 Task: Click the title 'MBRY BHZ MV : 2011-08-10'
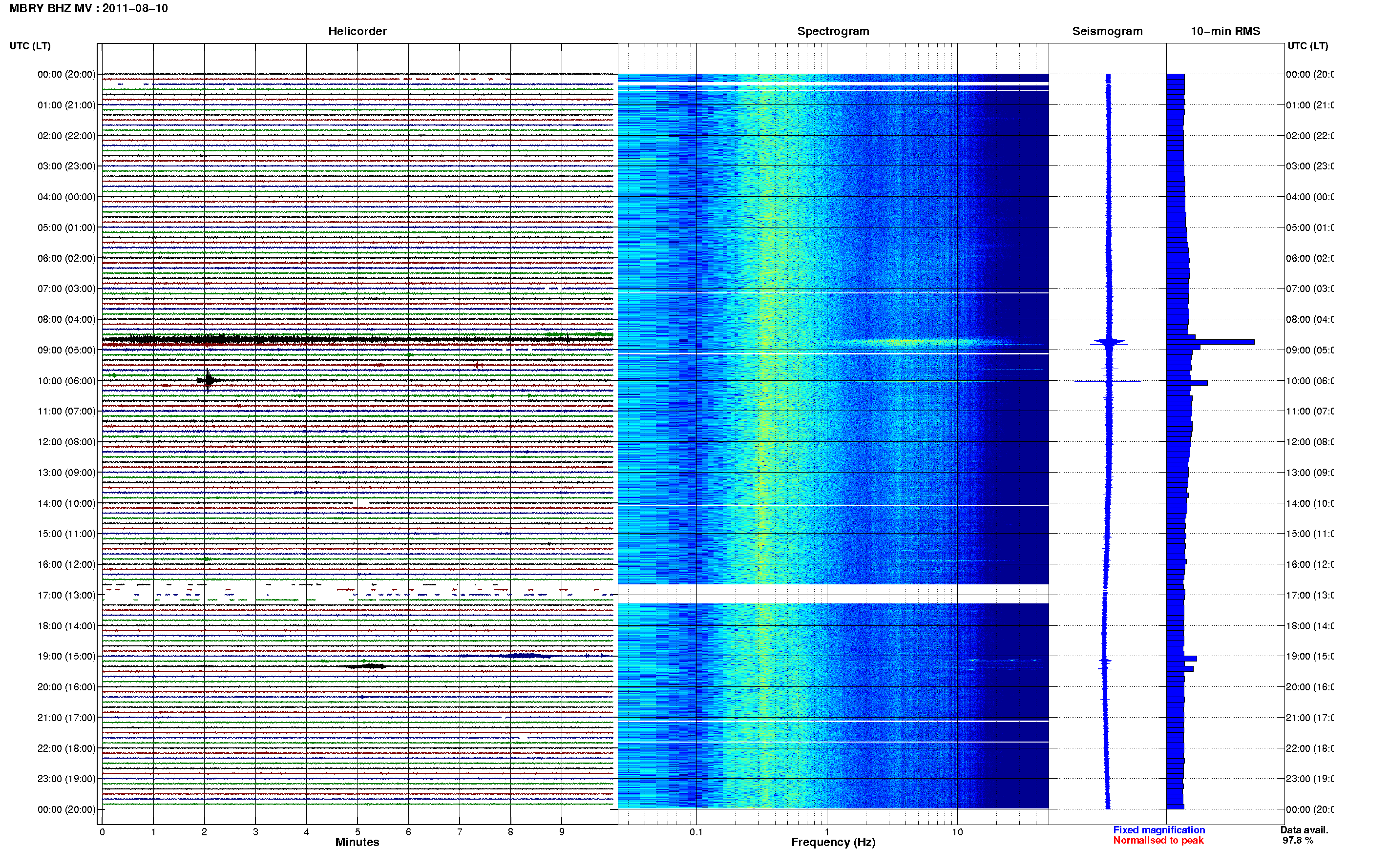tap(88, 9)
